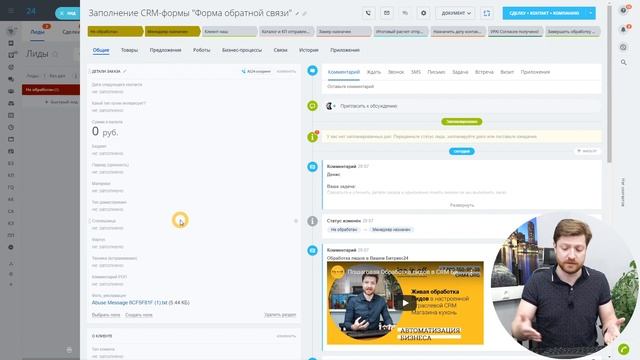640x360 pixels.
Task: Click the 'Сделку + контакт + компанию' convert button
Action: (x=544, y=13)
